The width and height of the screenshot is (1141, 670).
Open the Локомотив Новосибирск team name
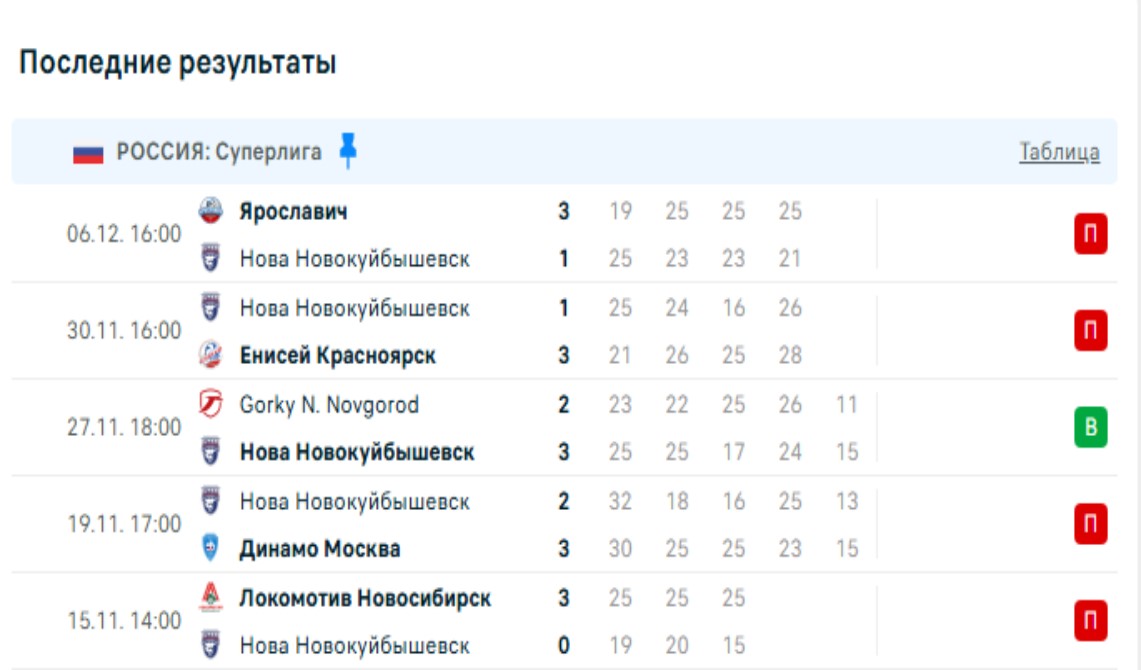tap(365, 598)
